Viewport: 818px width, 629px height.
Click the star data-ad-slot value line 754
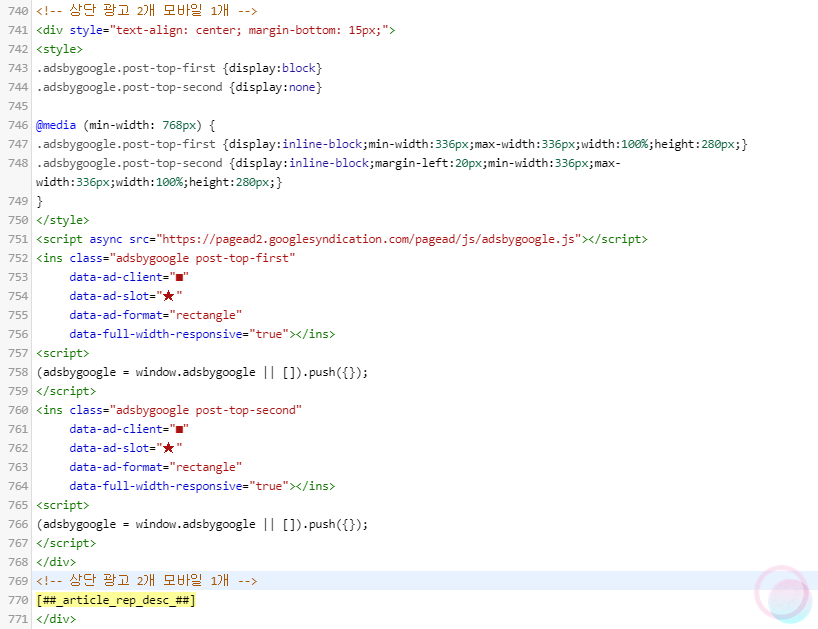169,296
